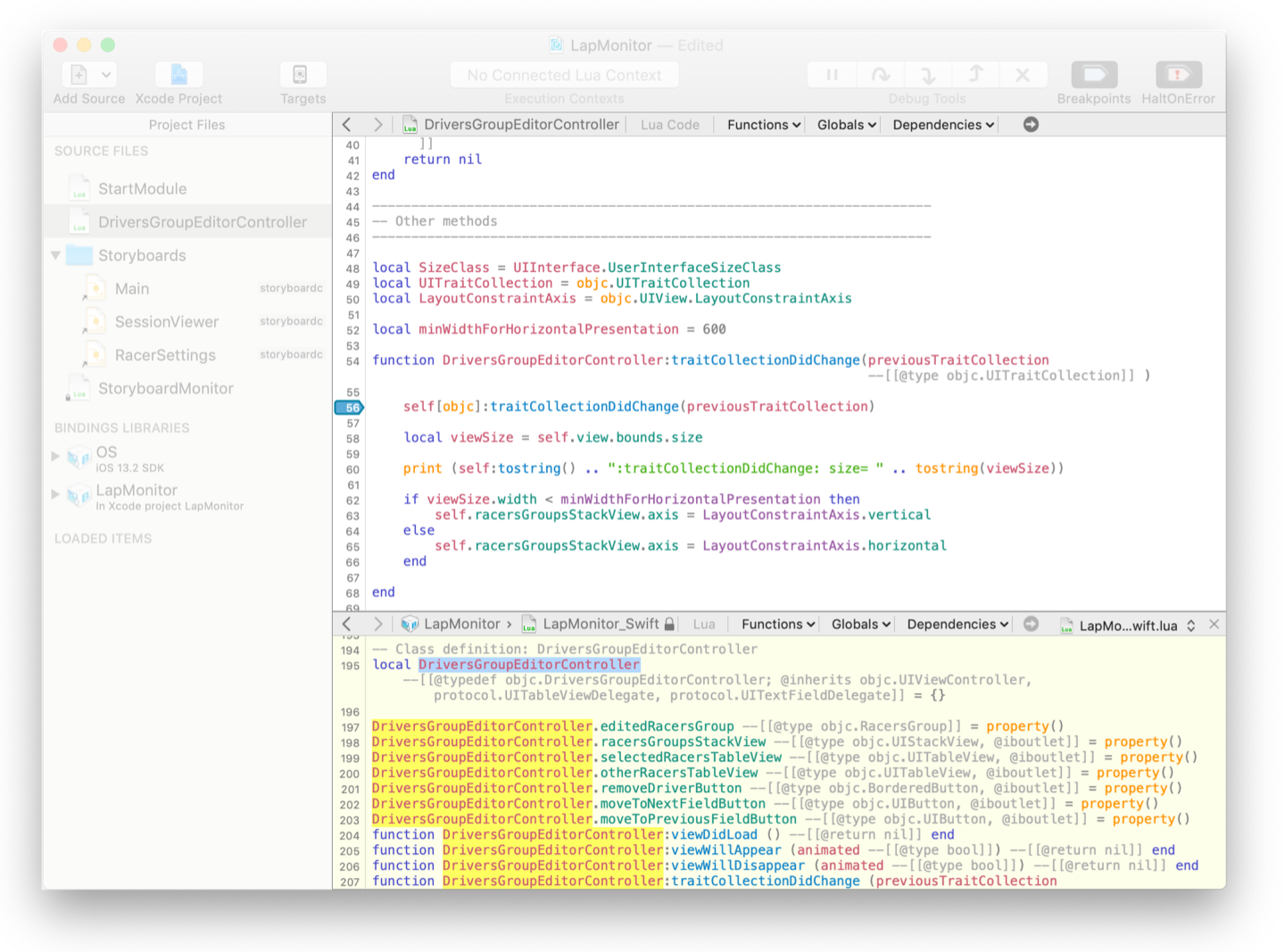Toggle the HaltOnError button

pos(1178,75)
